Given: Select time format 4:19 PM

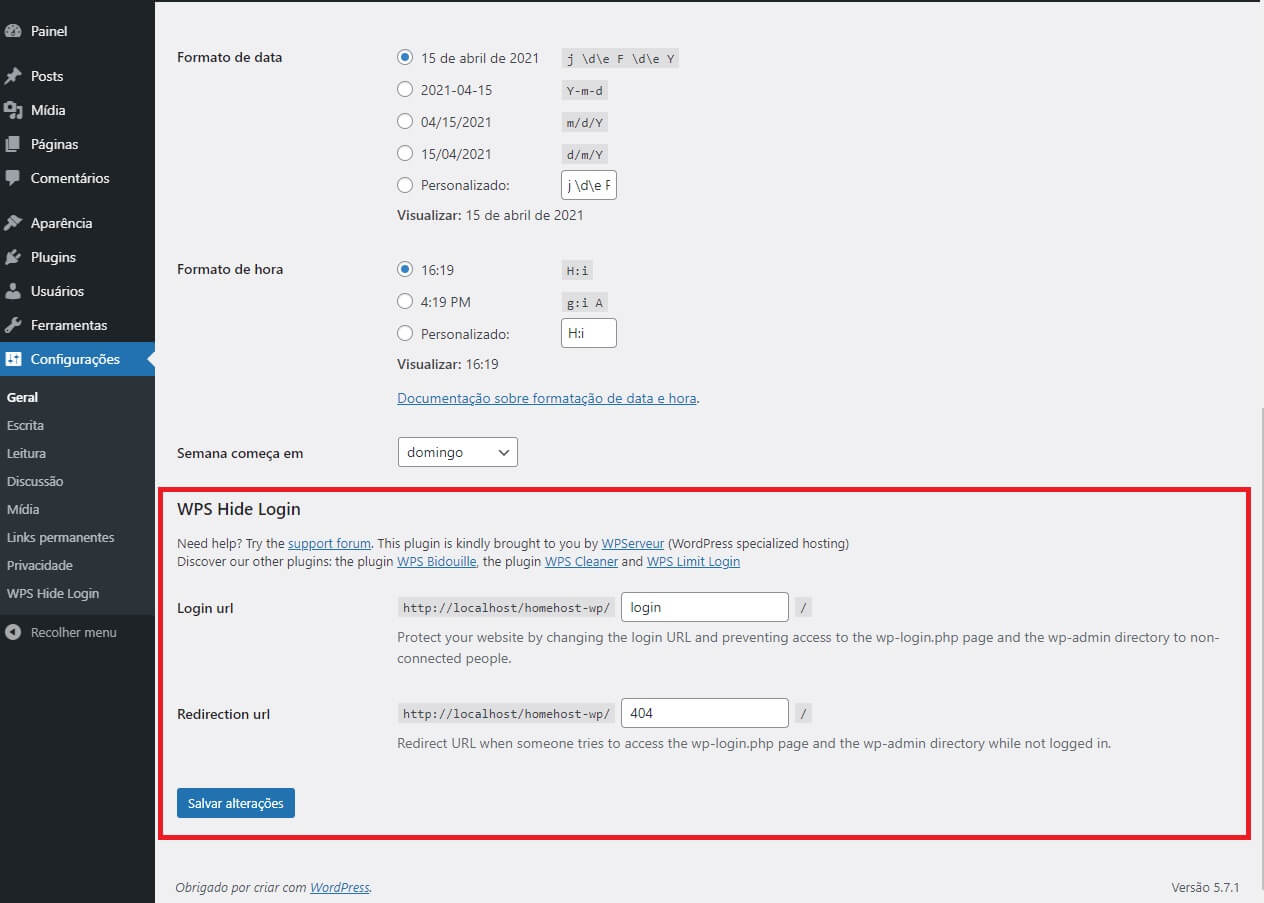Looking at the screenshot, I should pyautogui.click(x=405, y=301).
